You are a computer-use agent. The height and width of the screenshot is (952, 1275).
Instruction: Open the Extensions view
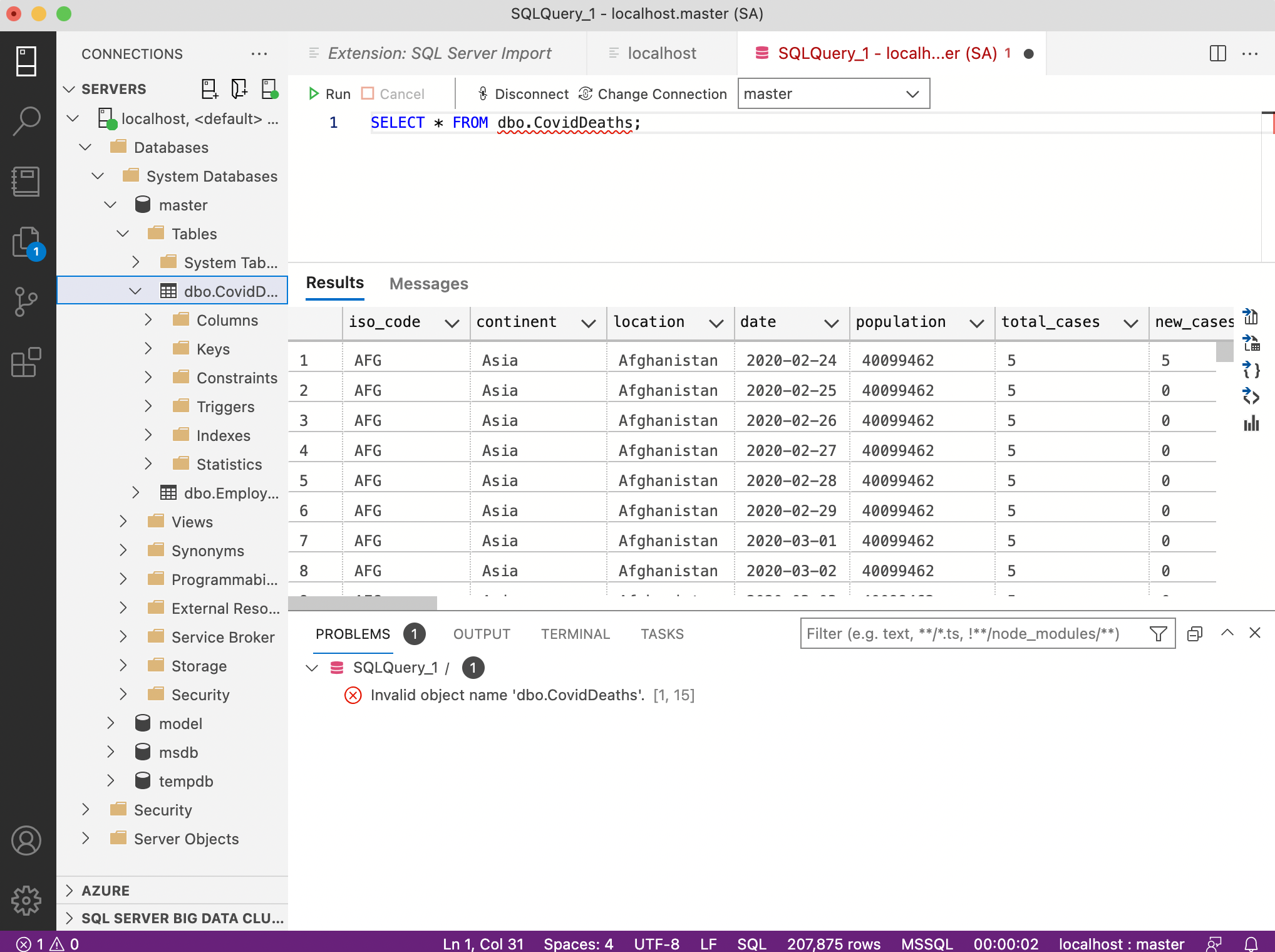26,362
